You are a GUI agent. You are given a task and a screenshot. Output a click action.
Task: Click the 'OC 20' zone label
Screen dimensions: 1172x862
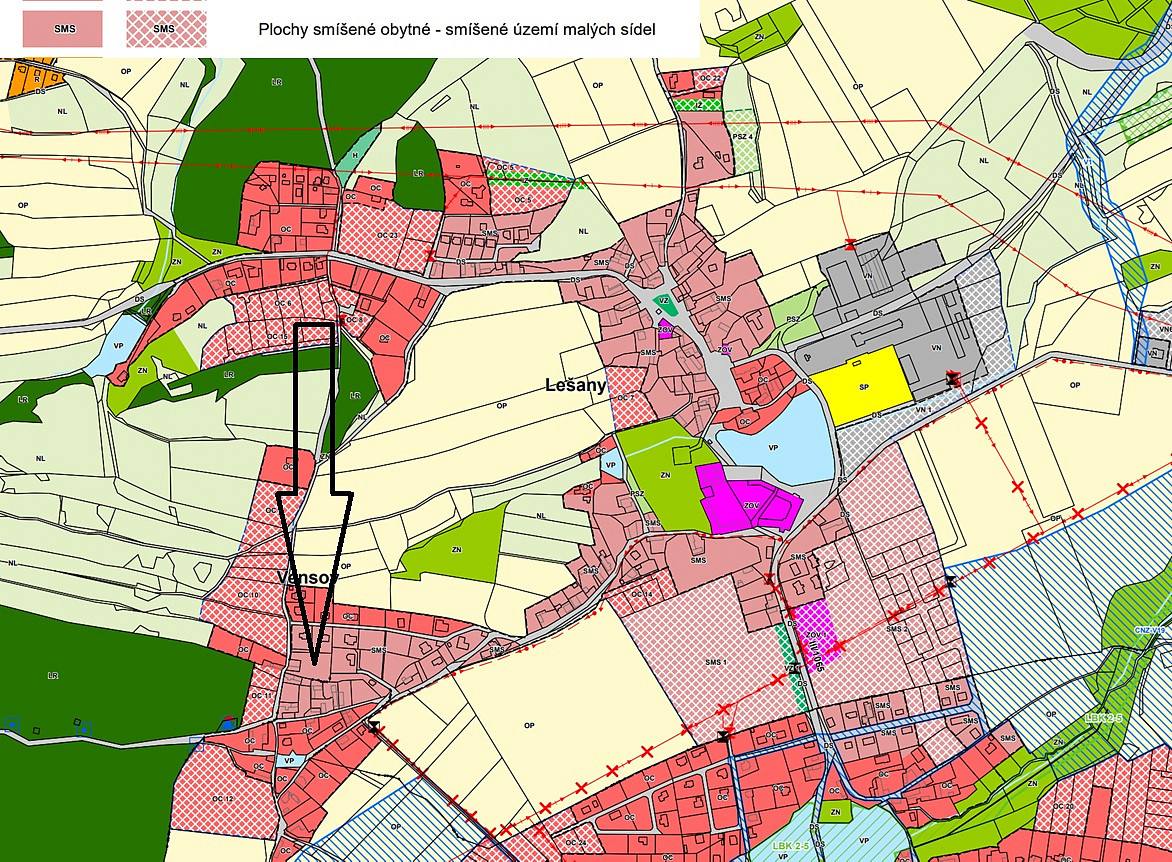1064,807
